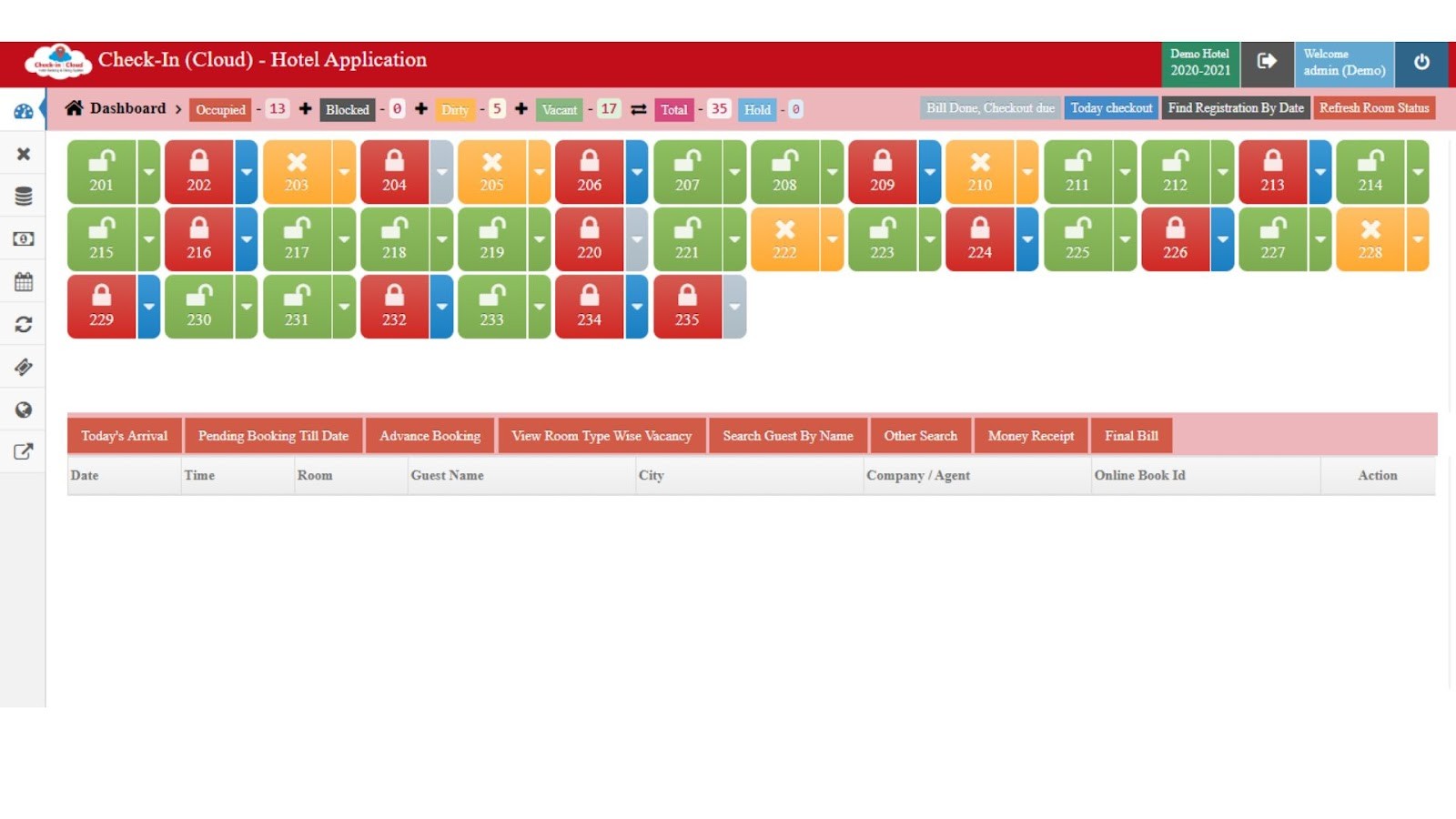Click the logout arrow icon in the header
Image resolution: width=1456 pixels, height=819 pixels.
pos(1267,60)
